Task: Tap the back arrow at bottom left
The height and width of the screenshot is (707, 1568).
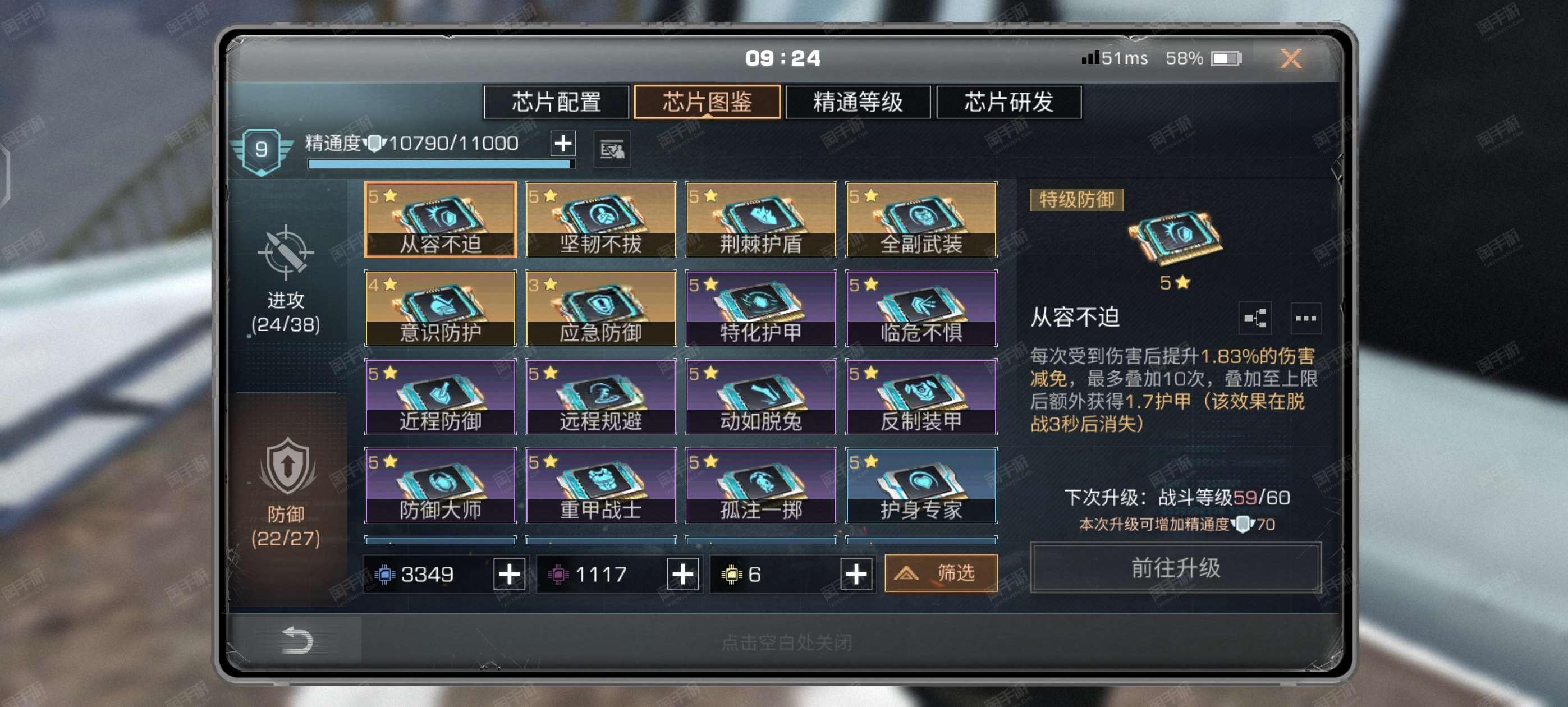Action: 297,640
